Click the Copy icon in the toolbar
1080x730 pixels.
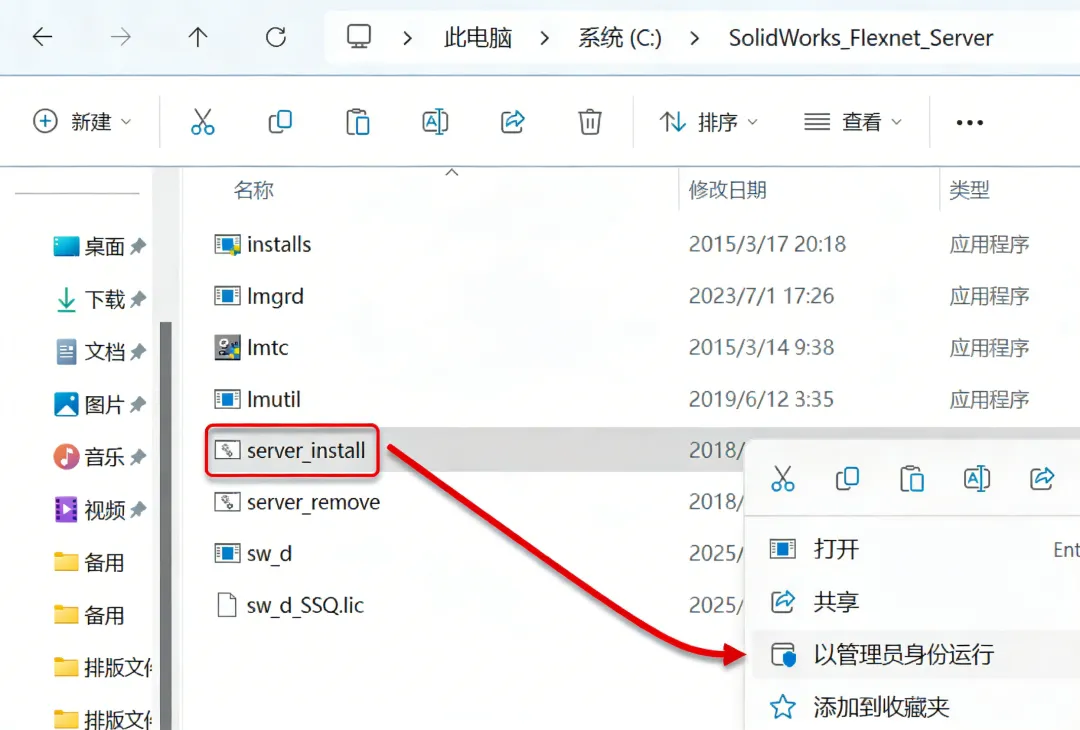(280, 122)
